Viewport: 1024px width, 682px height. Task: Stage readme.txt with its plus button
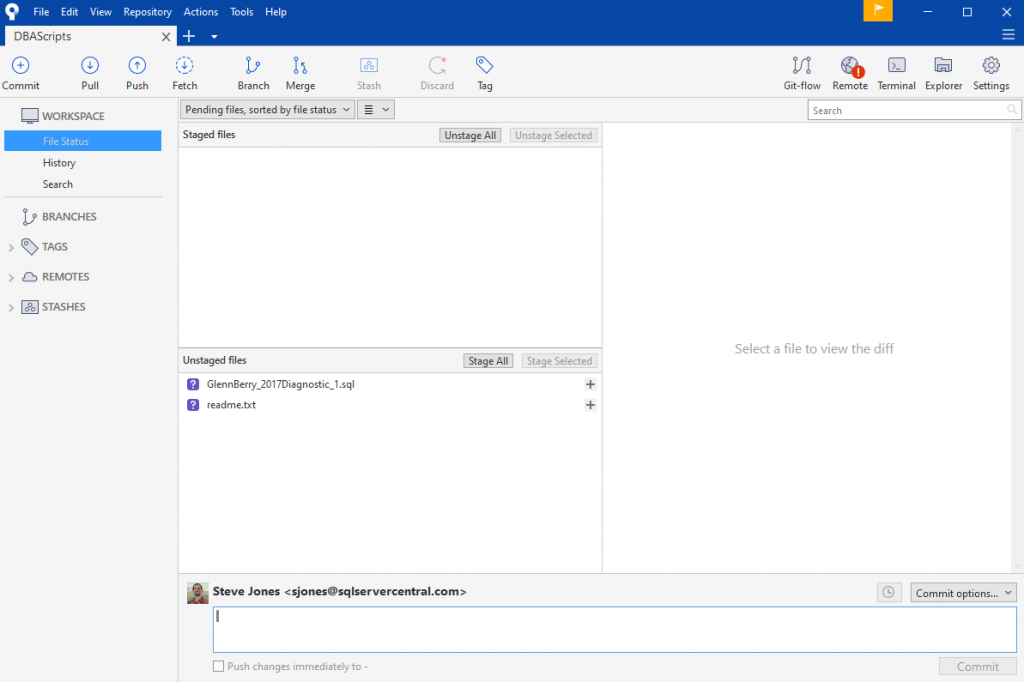590,405
